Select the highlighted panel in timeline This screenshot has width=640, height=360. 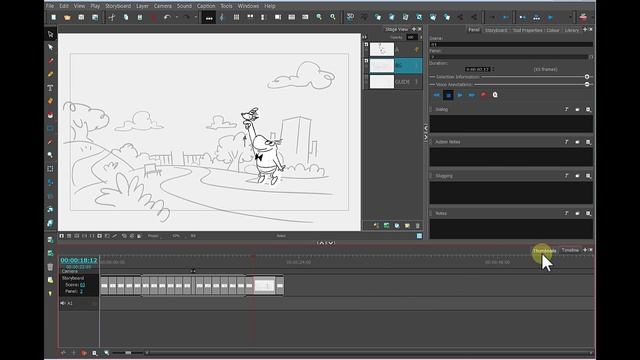coord(264,285)
